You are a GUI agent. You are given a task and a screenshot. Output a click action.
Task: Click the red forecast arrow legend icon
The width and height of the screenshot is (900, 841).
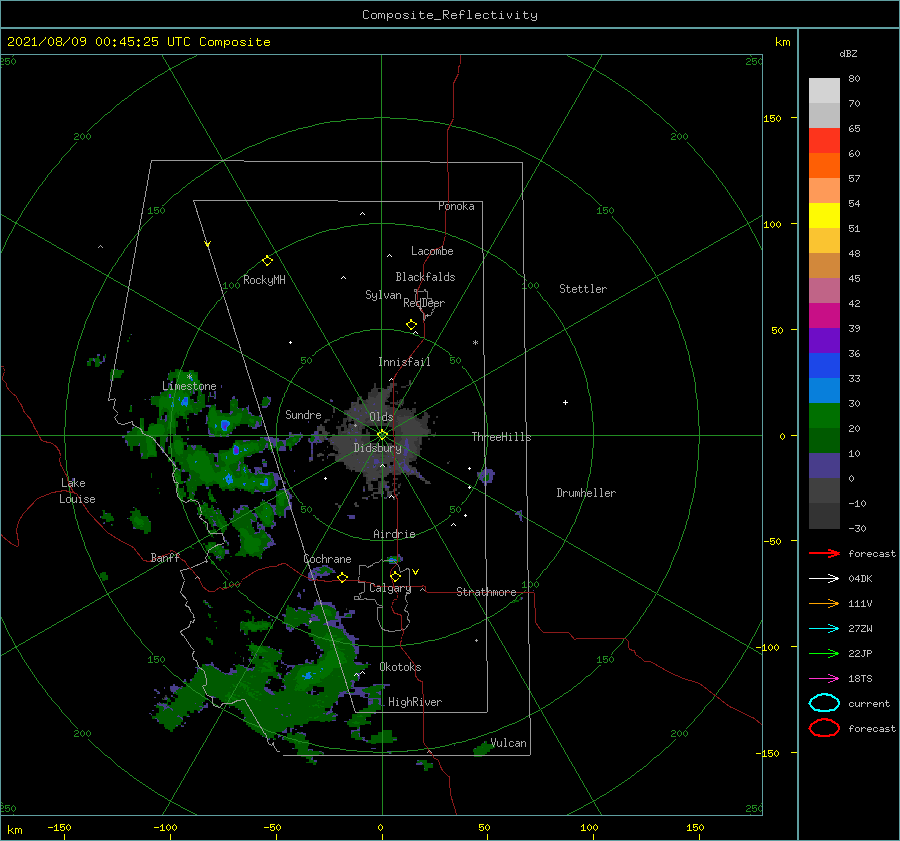pos(824,553)
